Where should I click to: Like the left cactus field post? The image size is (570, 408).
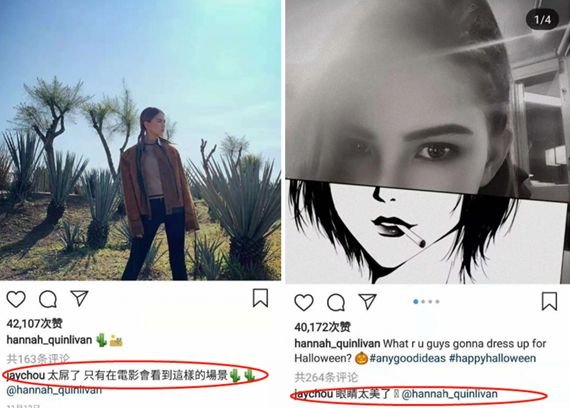click(x=16, y=299)
